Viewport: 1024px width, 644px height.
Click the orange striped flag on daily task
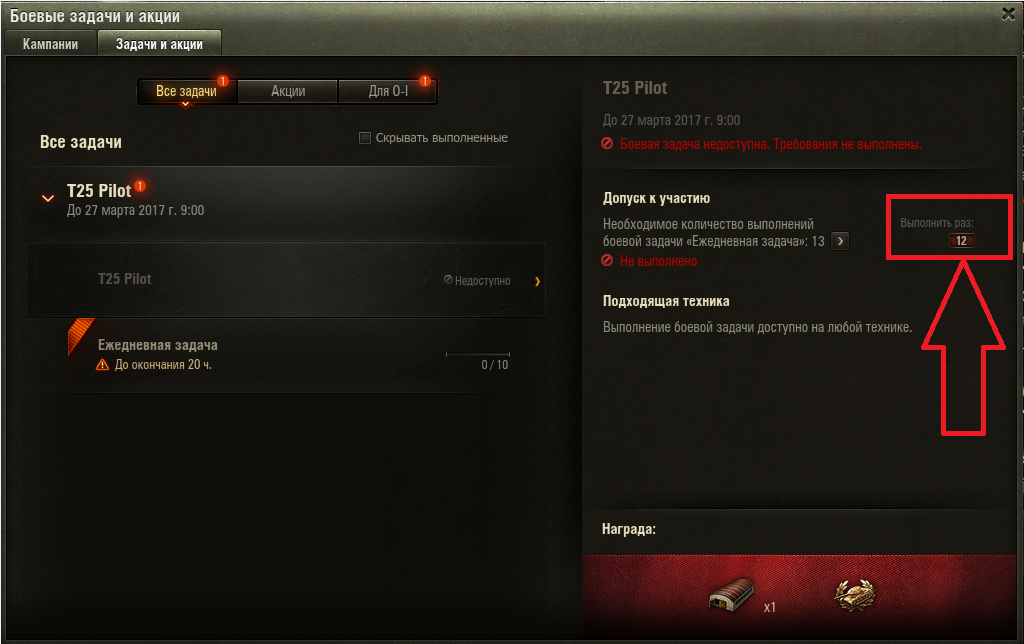point(80,336)
